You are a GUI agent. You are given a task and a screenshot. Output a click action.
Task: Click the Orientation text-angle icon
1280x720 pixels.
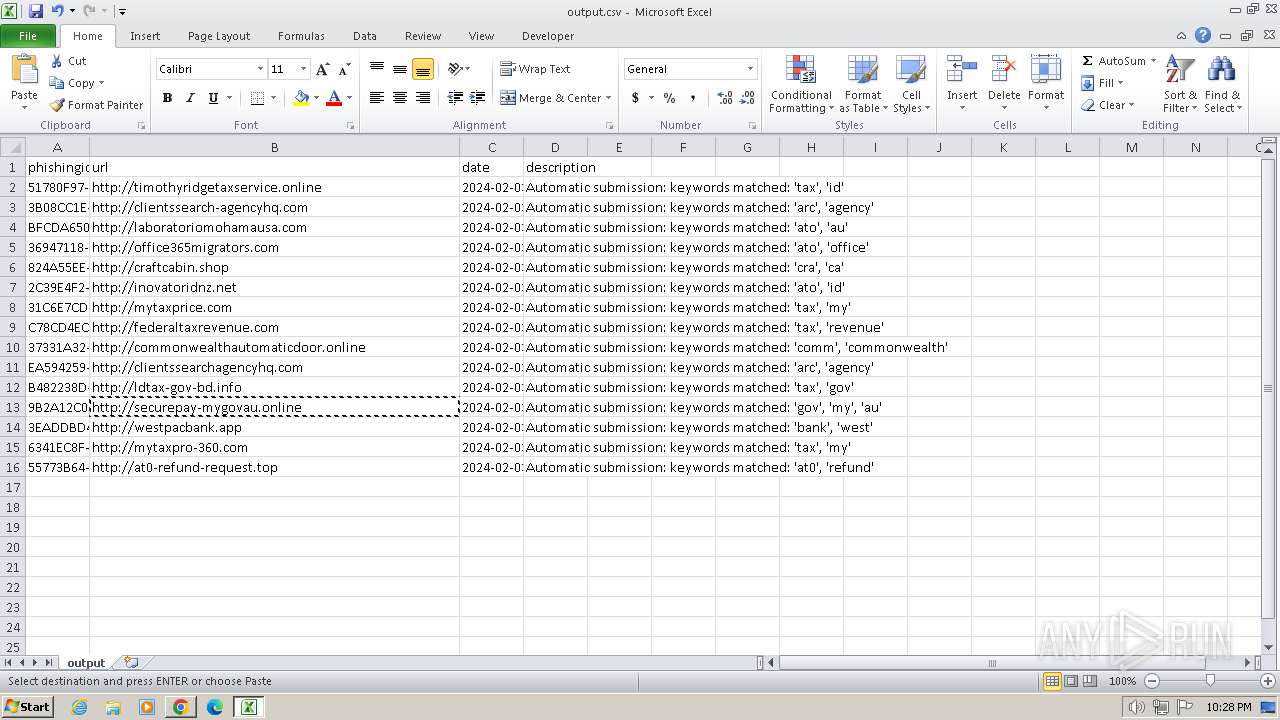point(455,69)
